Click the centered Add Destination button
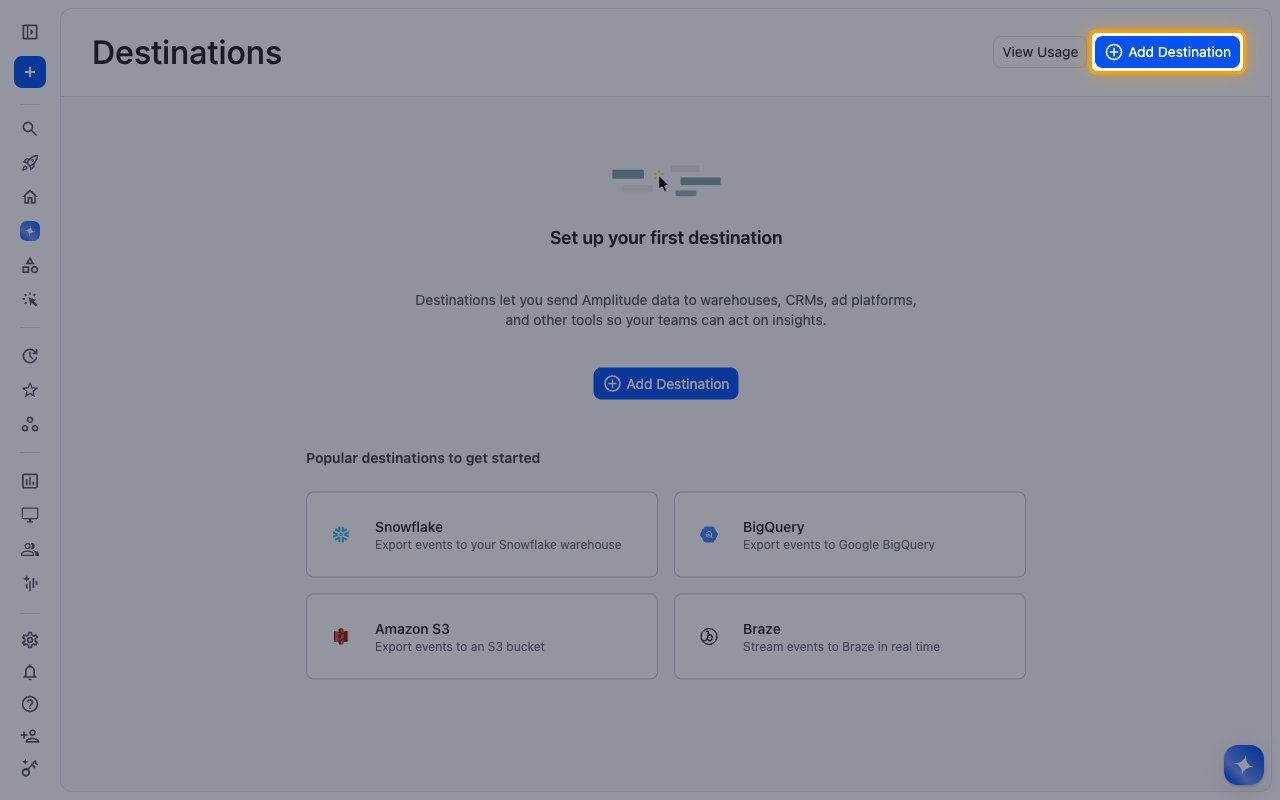Viewport: 1280px width, 800px height. 666,384
